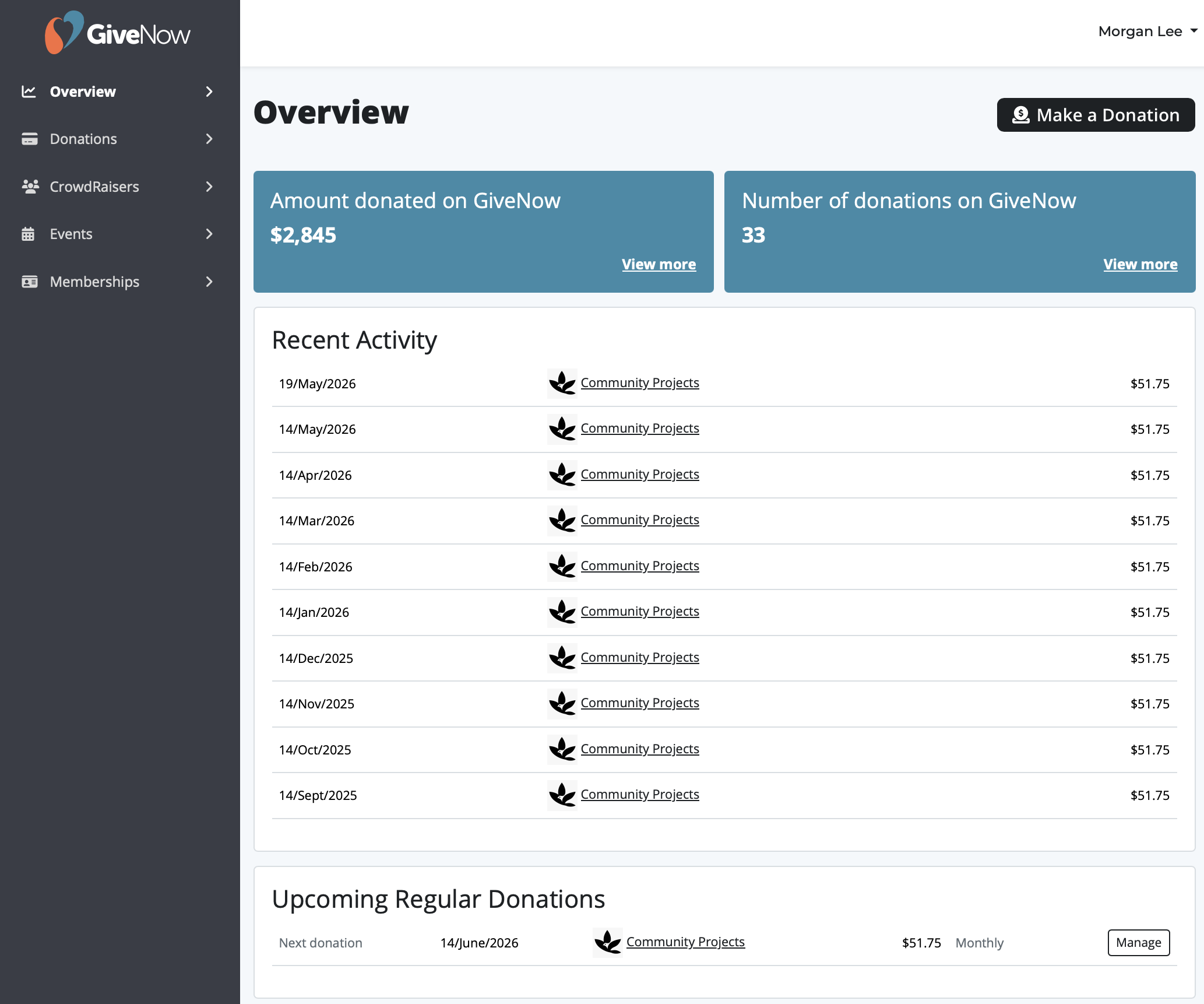This screenshot has width=1204, height=1004.
Task: Open Community Projects link for 14/May/2026
Action: pos(640,429)
